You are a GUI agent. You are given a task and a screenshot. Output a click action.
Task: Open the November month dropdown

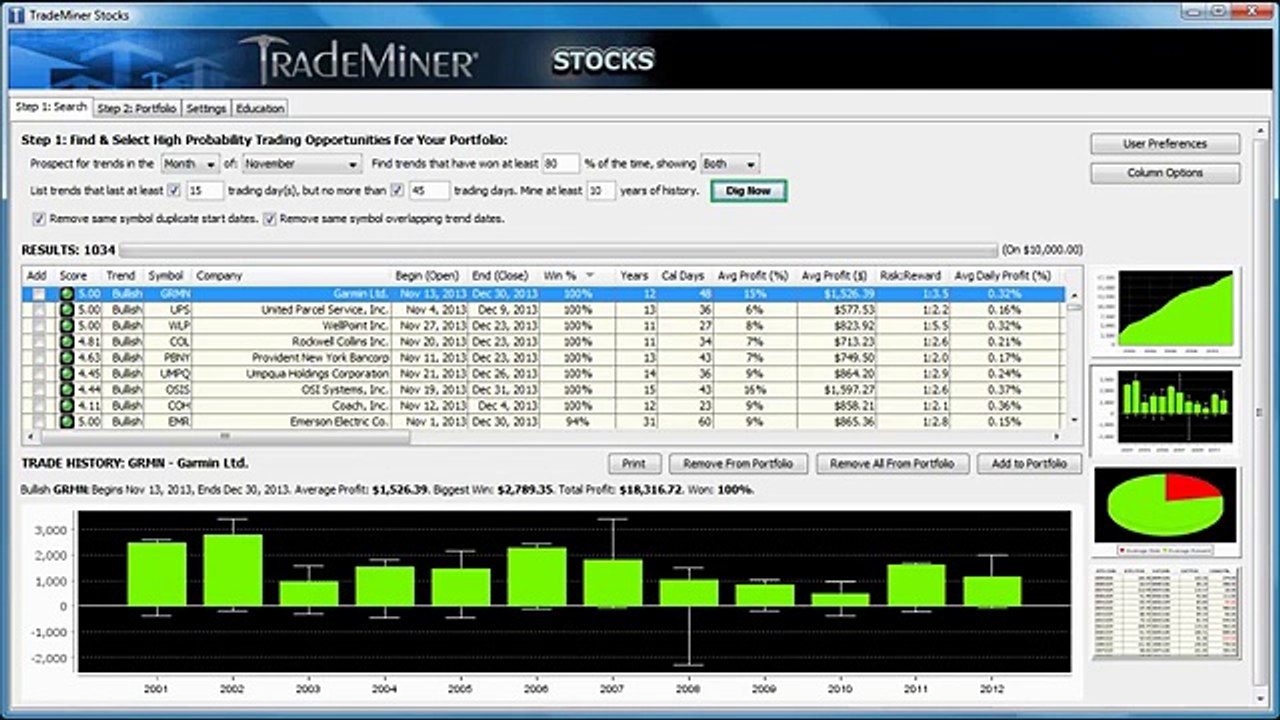301,163
